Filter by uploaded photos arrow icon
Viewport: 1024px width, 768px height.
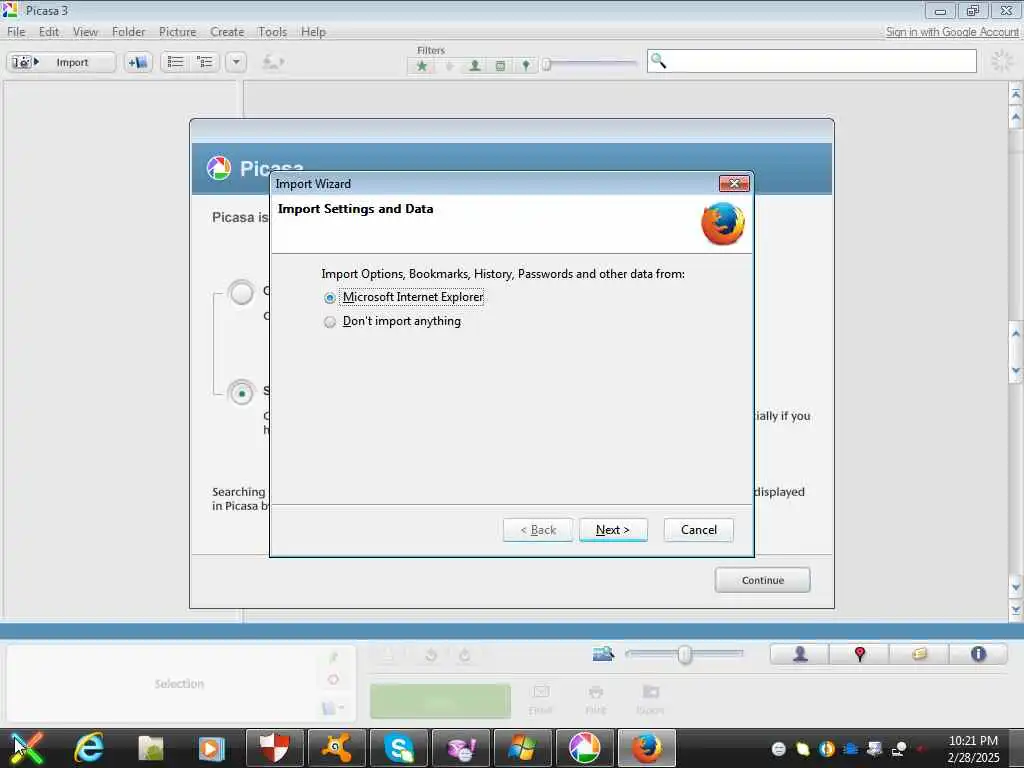449,66
